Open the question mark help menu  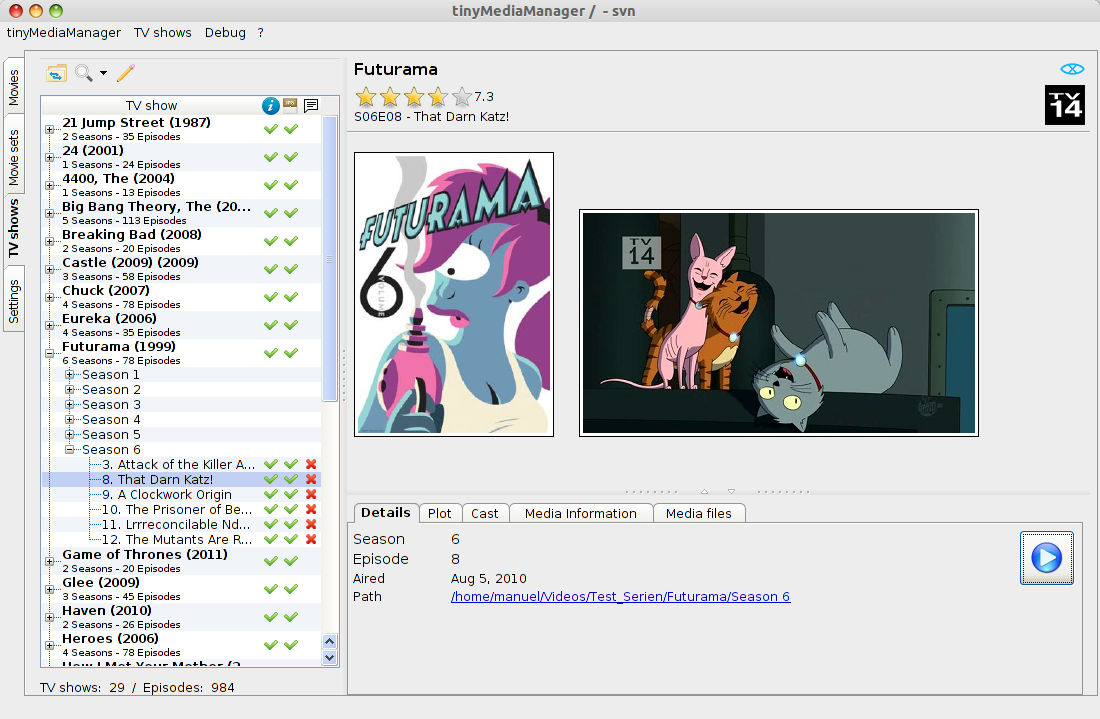260,32
